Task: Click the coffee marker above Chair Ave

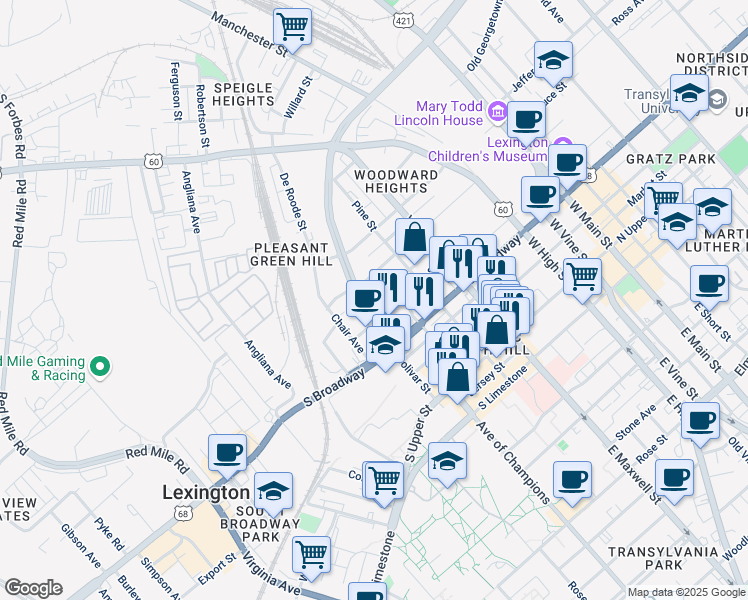Action: 365,300
